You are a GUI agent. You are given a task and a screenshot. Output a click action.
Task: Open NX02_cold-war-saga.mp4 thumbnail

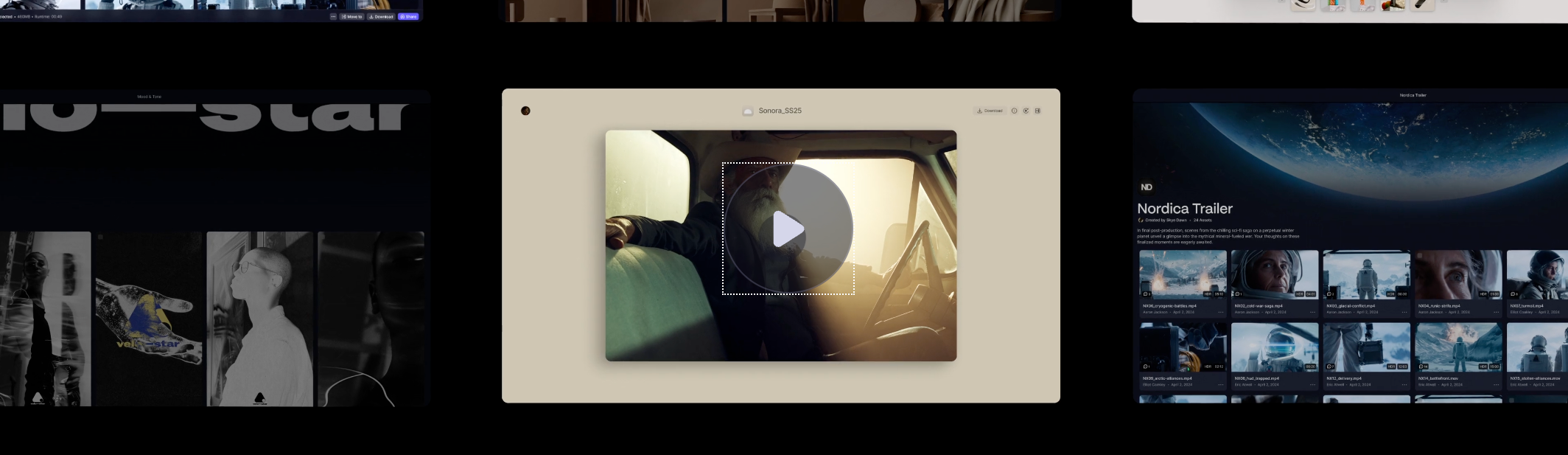click(x=1275, y=274)
